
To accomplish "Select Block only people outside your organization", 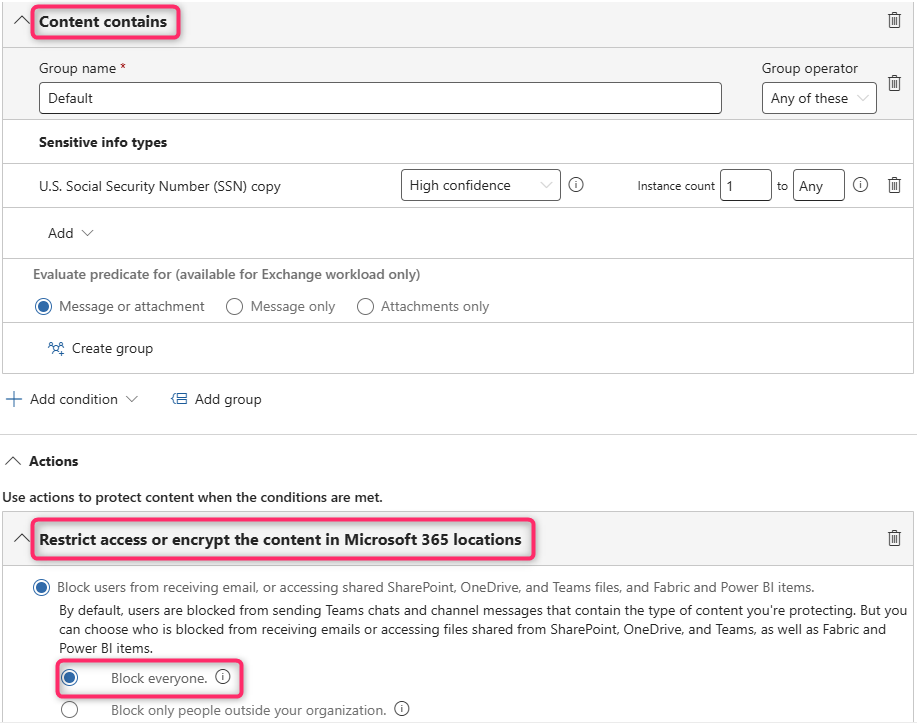I will pyautogui.click(x=69, y=709).
